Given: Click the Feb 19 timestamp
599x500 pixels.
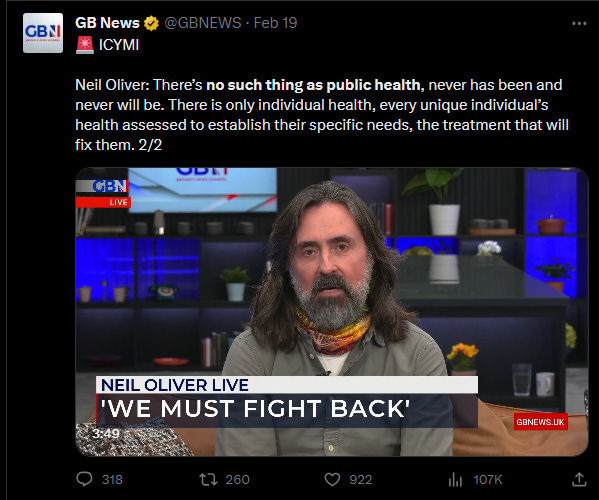Looking at the screenshot, I should click(x=275, y=23).
